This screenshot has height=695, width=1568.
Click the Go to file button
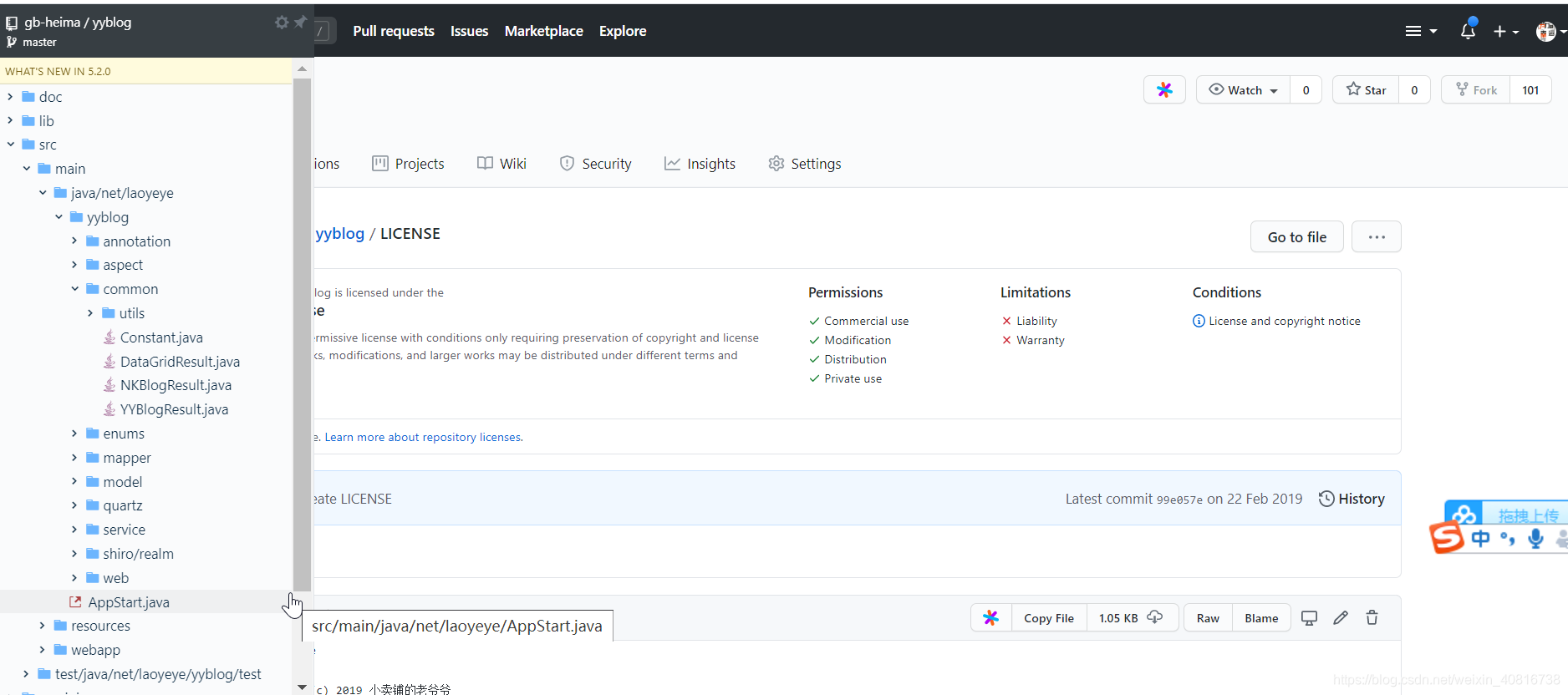tap(1297, 237)
